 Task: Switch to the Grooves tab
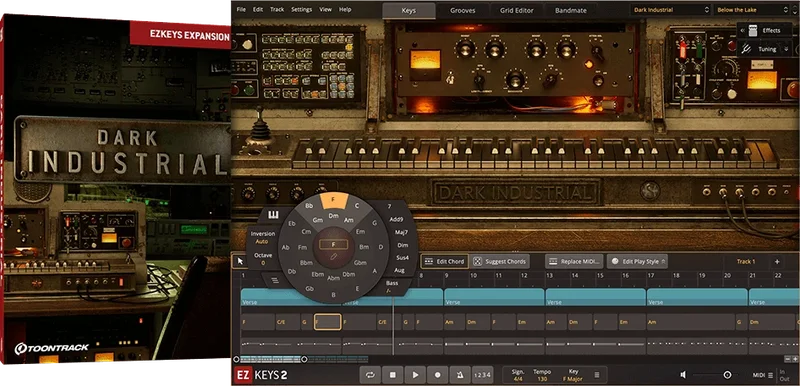[x=462, y=10]
